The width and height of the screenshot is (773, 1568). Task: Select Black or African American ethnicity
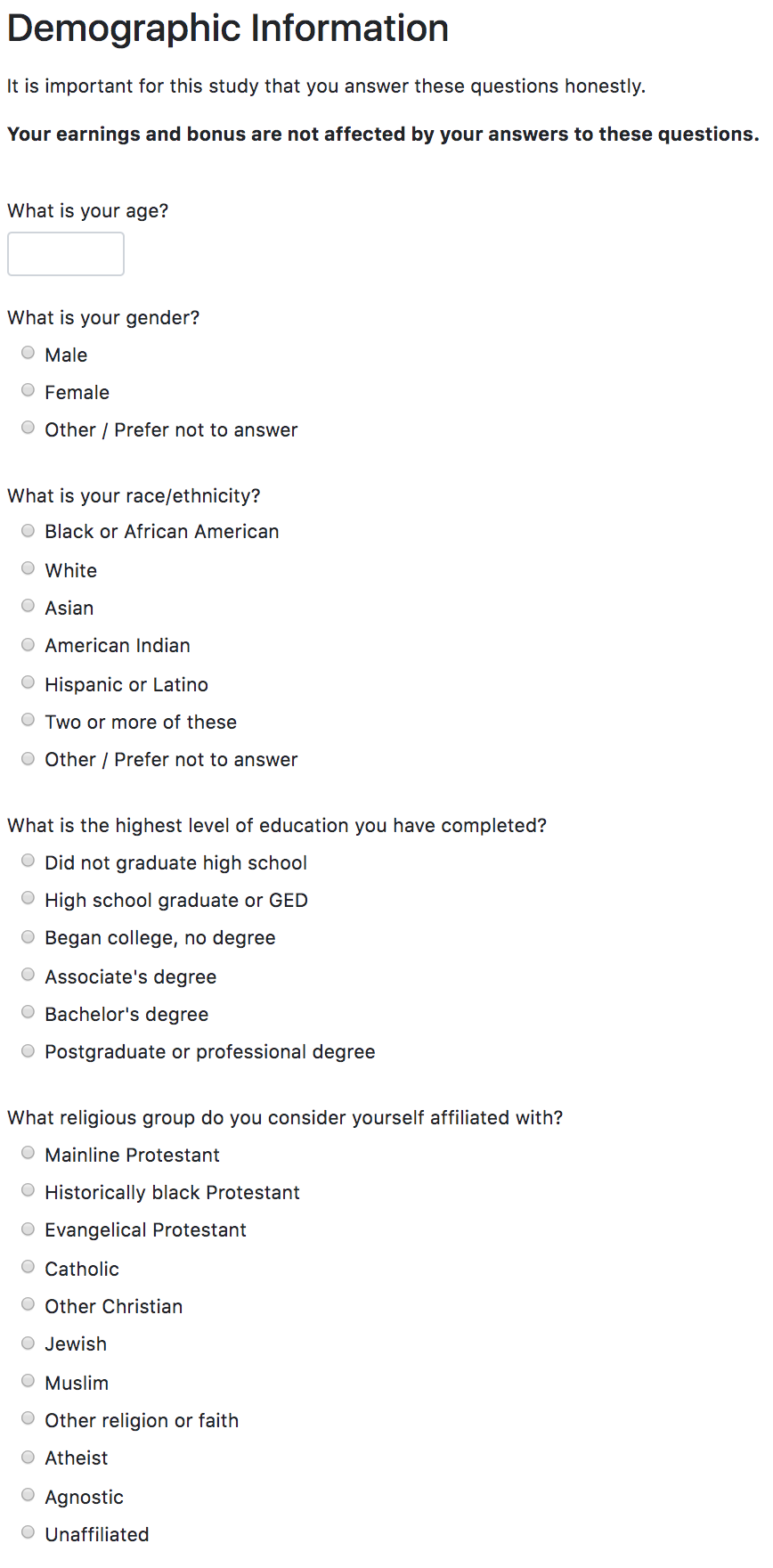point(28,531)
